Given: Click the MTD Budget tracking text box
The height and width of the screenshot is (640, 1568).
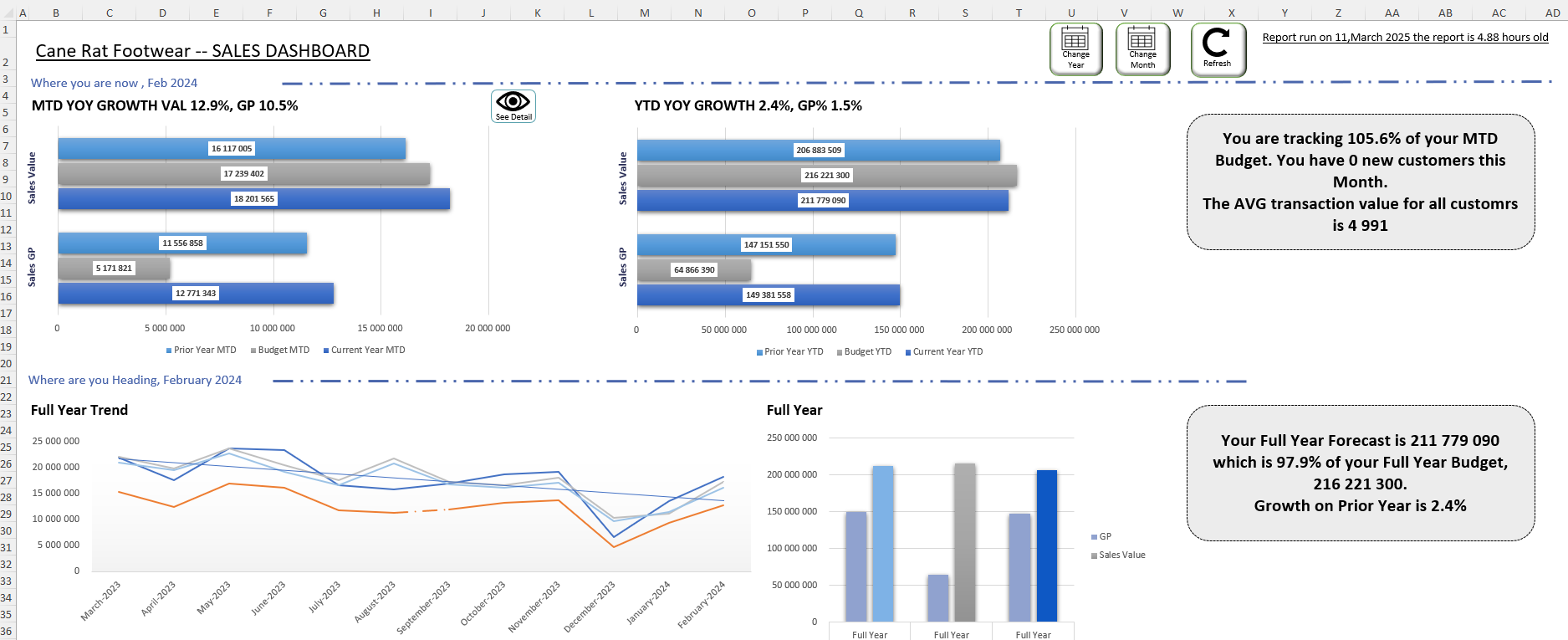Looking at the screenshot, I should [x=1360, y=182].
